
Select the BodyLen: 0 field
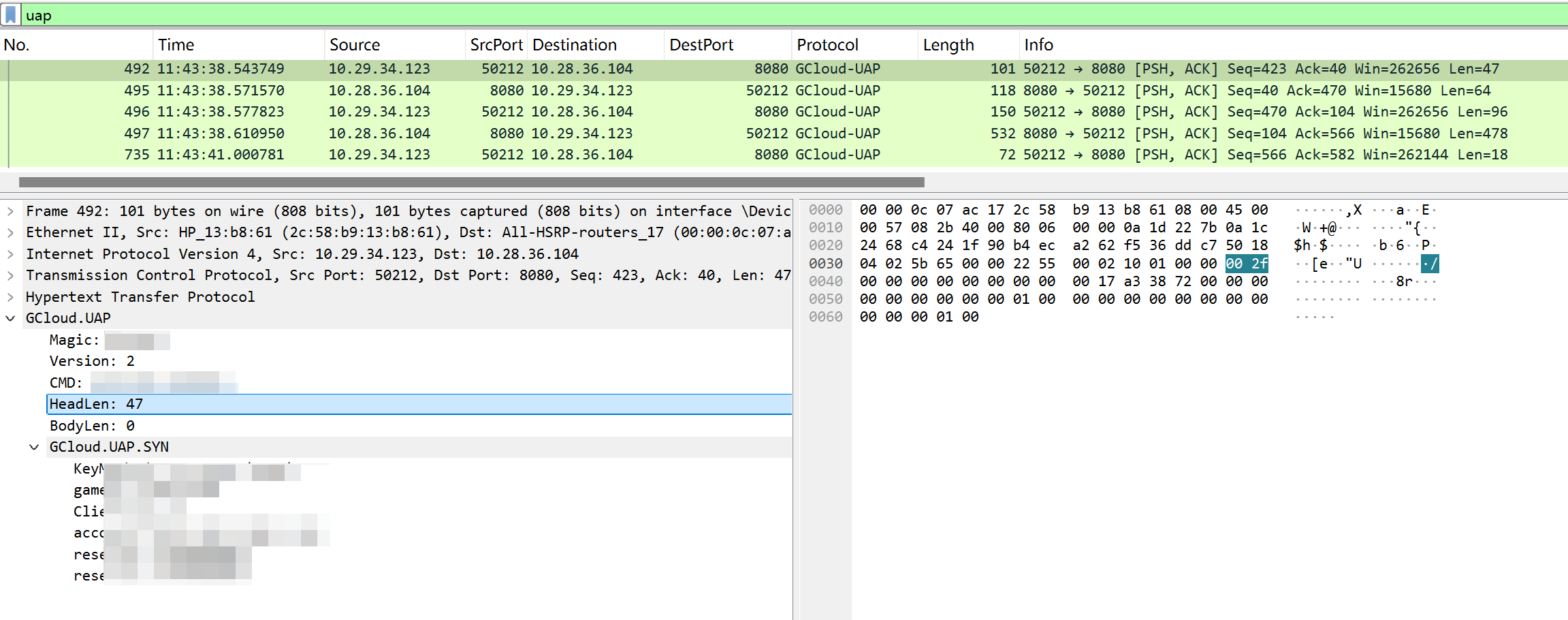tap(92, 426)
